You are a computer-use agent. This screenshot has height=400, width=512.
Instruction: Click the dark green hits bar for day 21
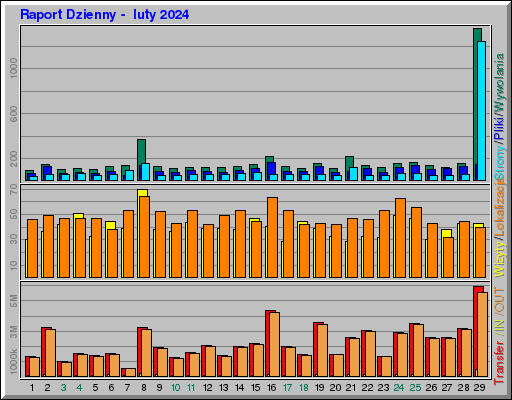349,162
